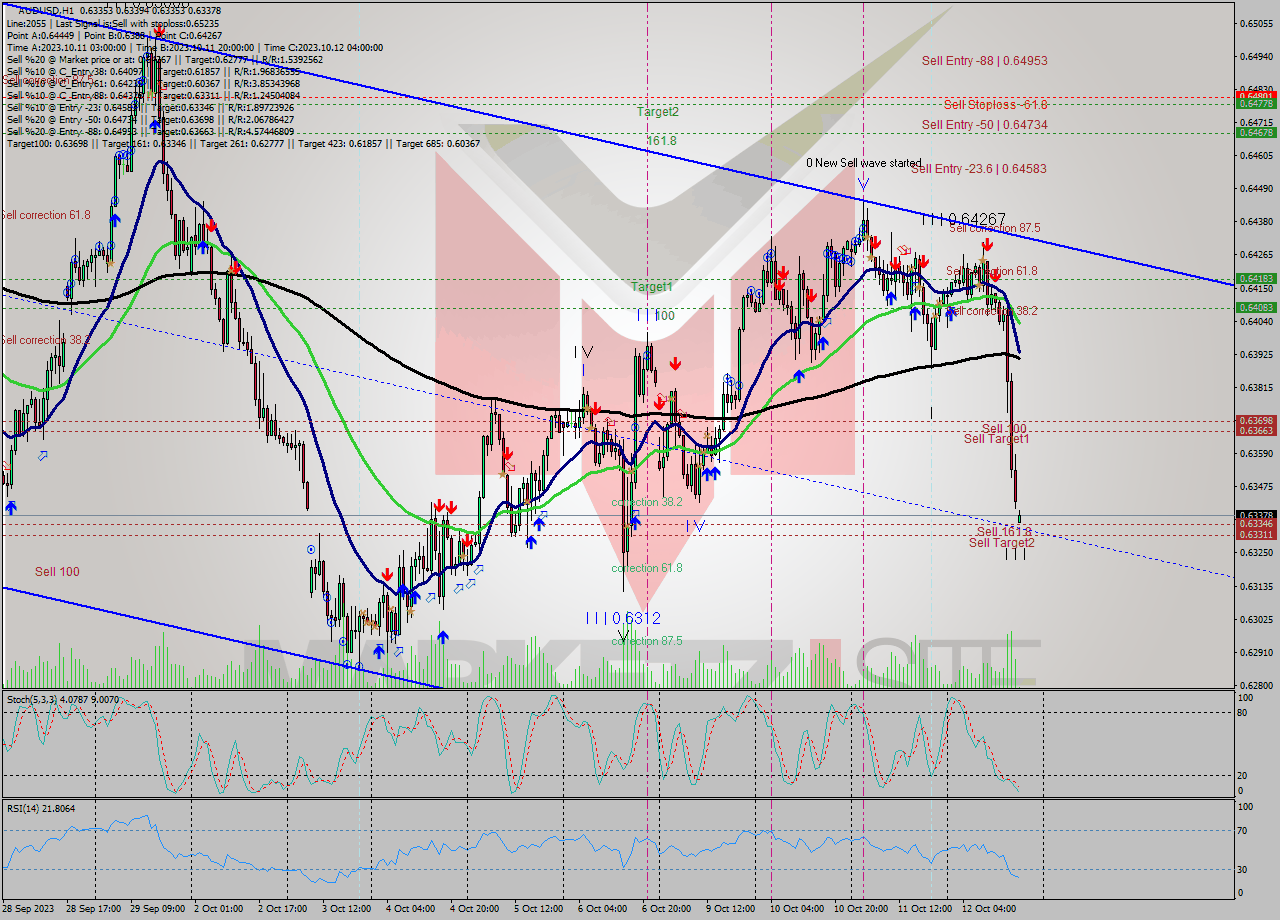Click the 'I I I 0.64267' wave label

point(963,219)
